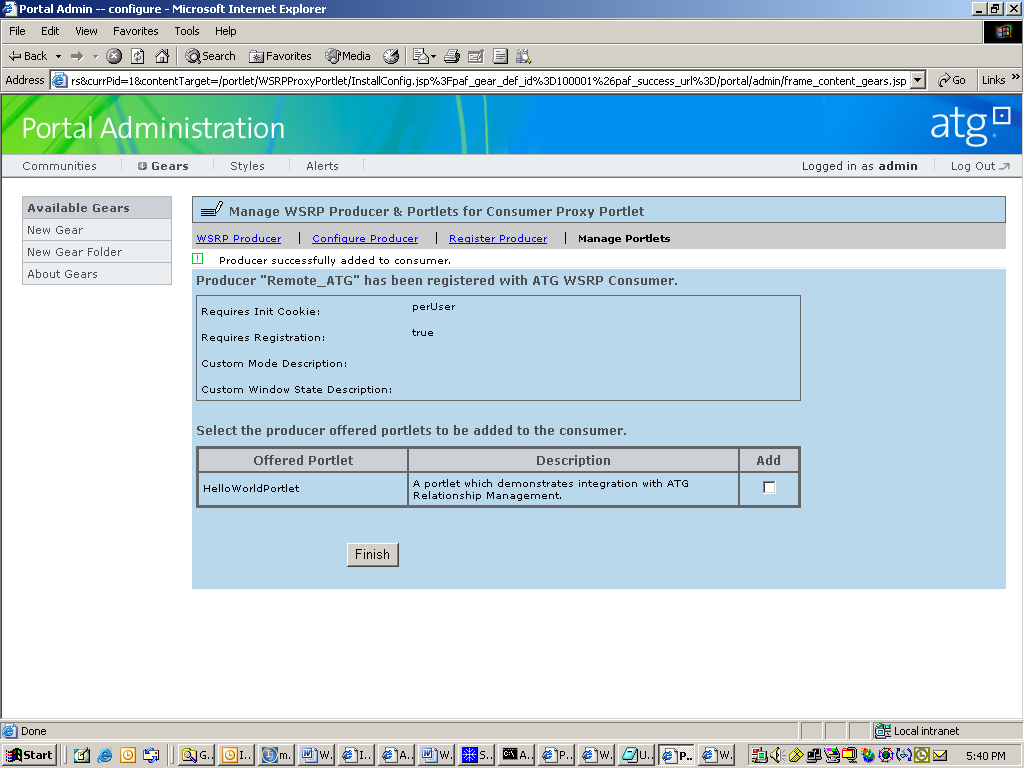Click the show desktop quick launch icon
The image size is (1024, 768).
[x=152, y=755]
